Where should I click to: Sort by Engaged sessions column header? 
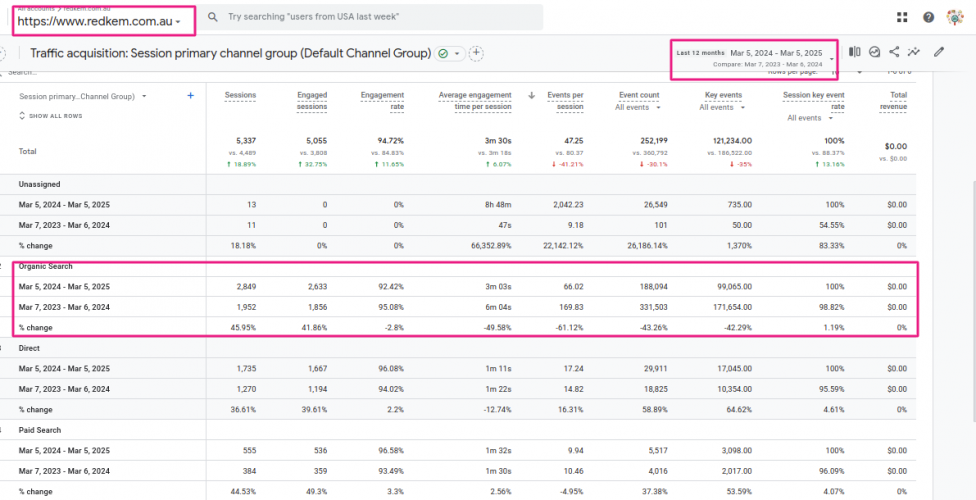[312, 101]
